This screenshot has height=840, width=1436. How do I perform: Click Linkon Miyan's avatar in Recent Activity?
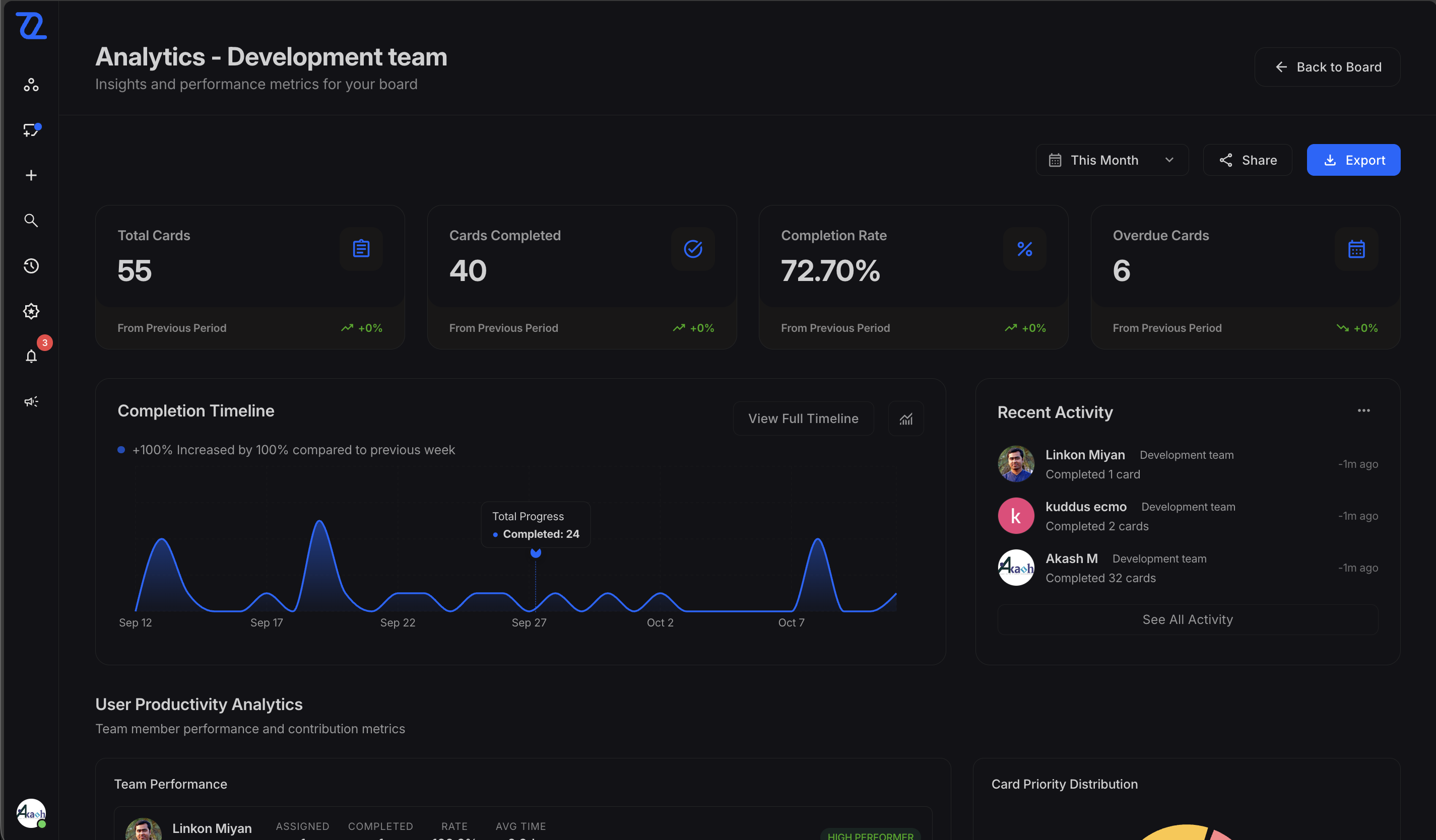1015,464
